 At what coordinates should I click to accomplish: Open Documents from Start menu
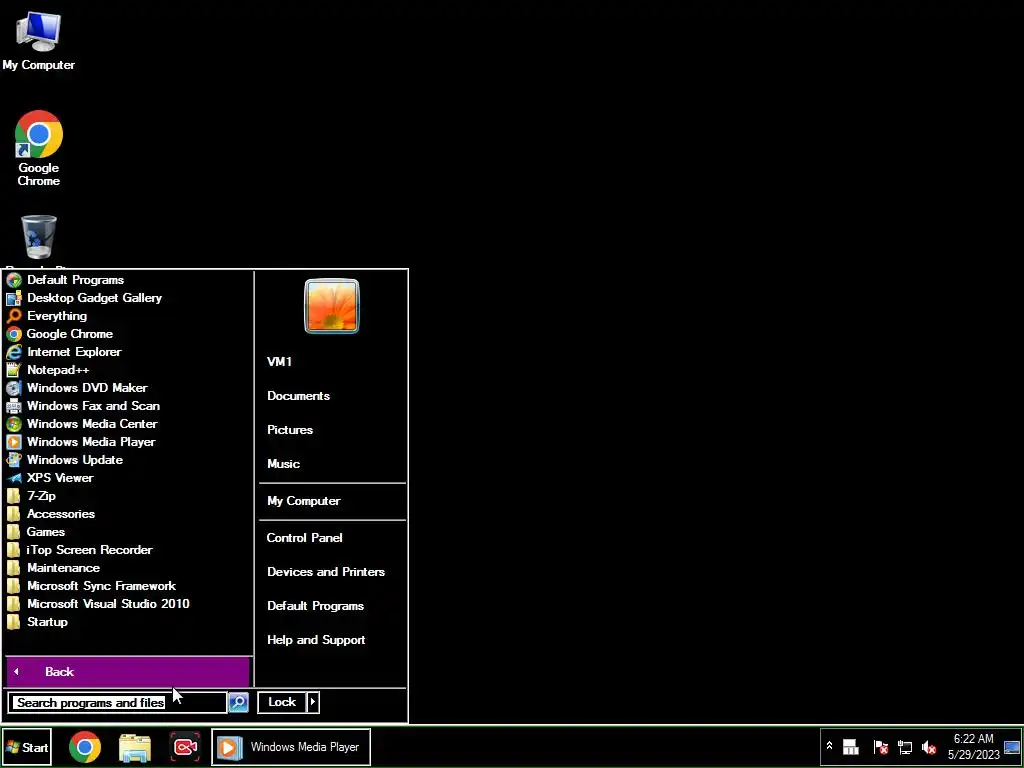tap(332, 396)
